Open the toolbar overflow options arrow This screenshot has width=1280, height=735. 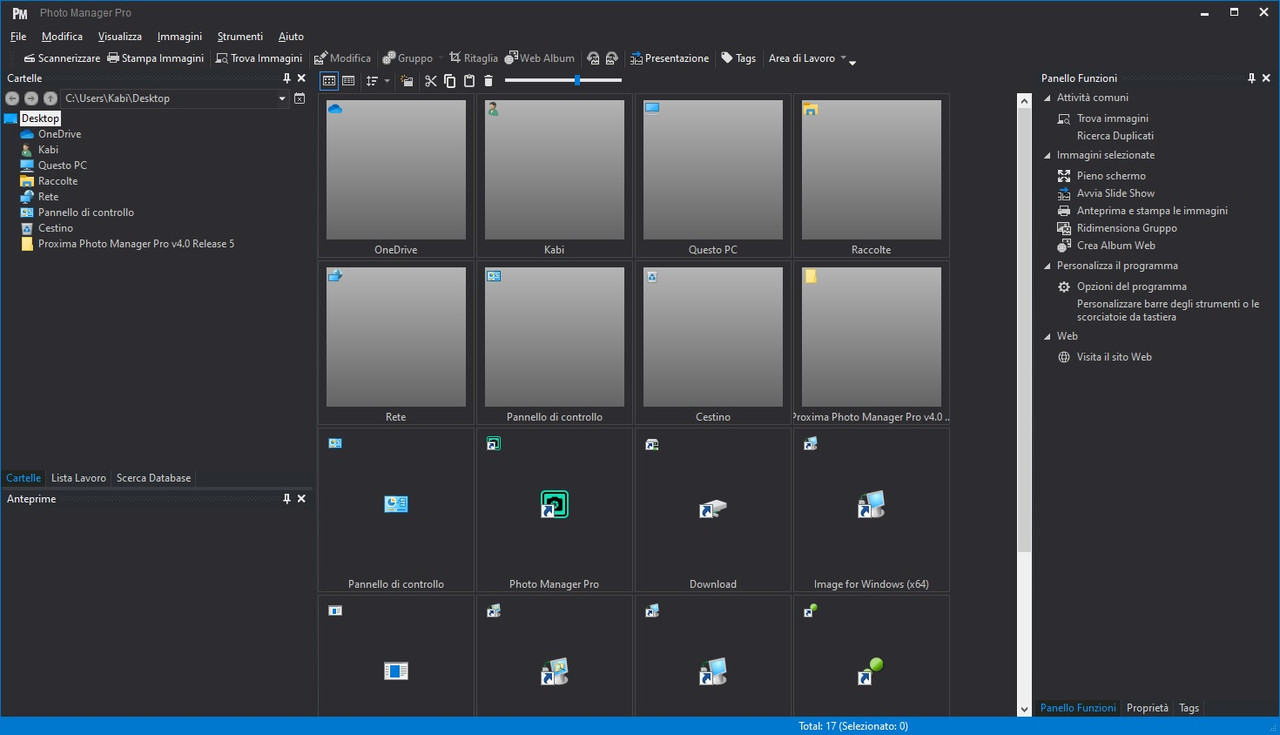tap(852, 61)
